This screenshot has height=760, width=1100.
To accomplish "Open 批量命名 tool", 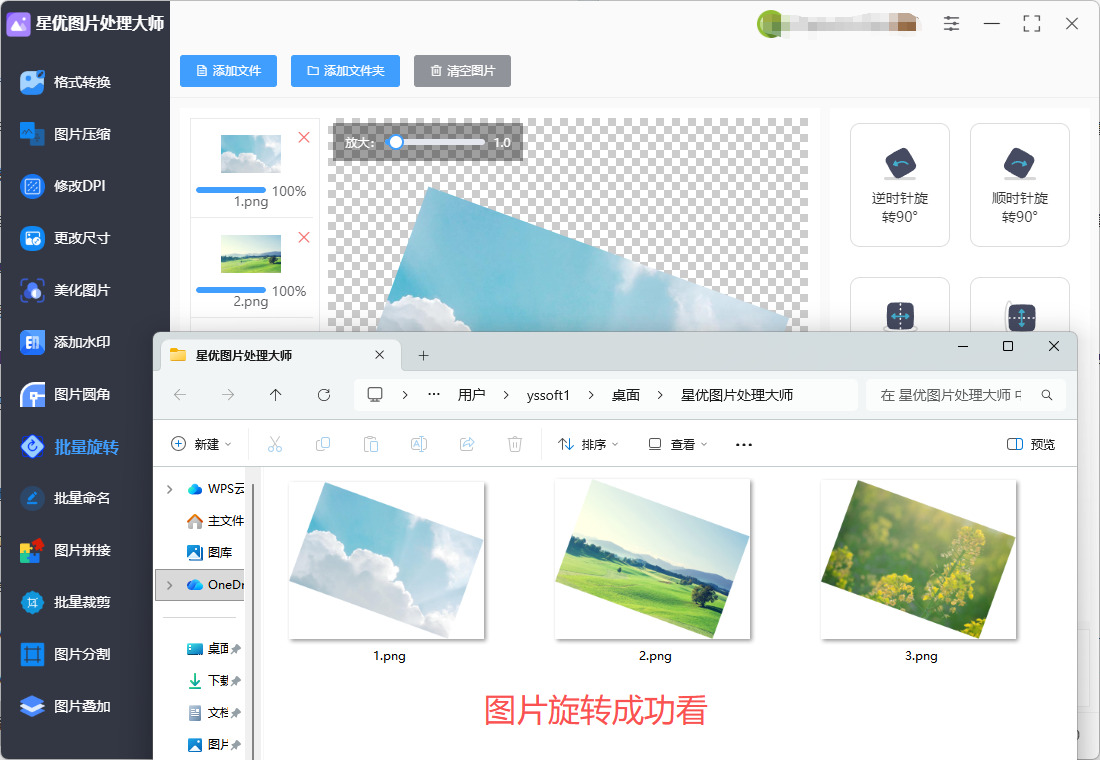I will (65, 498).
